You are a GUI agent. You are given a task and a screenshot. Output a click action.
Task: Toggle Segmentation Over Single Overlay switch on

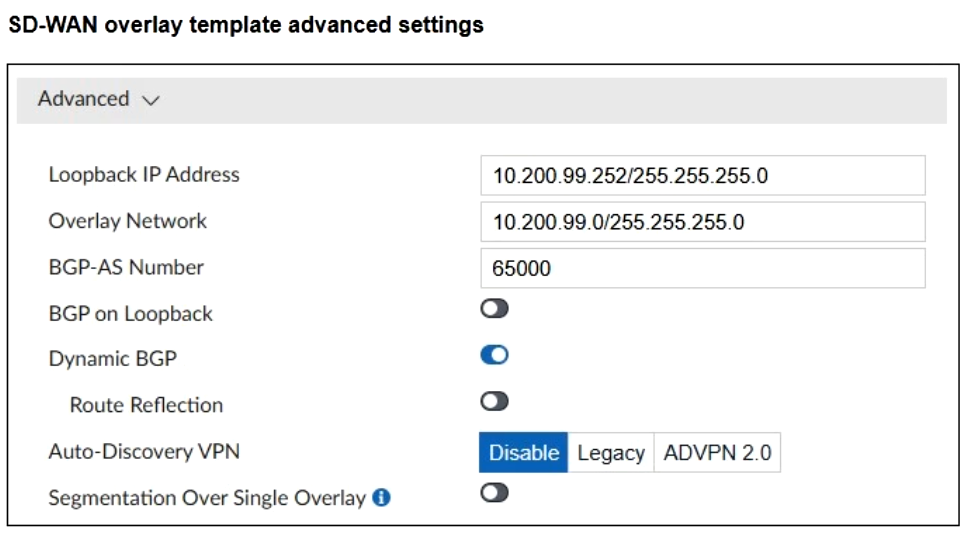click(494, 492)
